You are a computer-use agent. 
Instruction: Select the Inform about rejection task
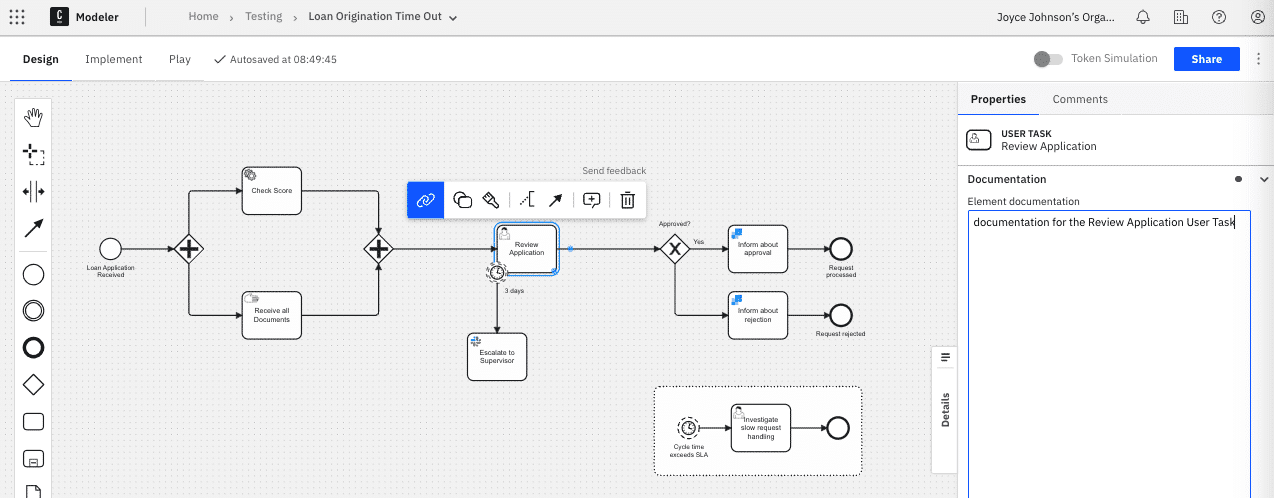(x=758, y=315)
